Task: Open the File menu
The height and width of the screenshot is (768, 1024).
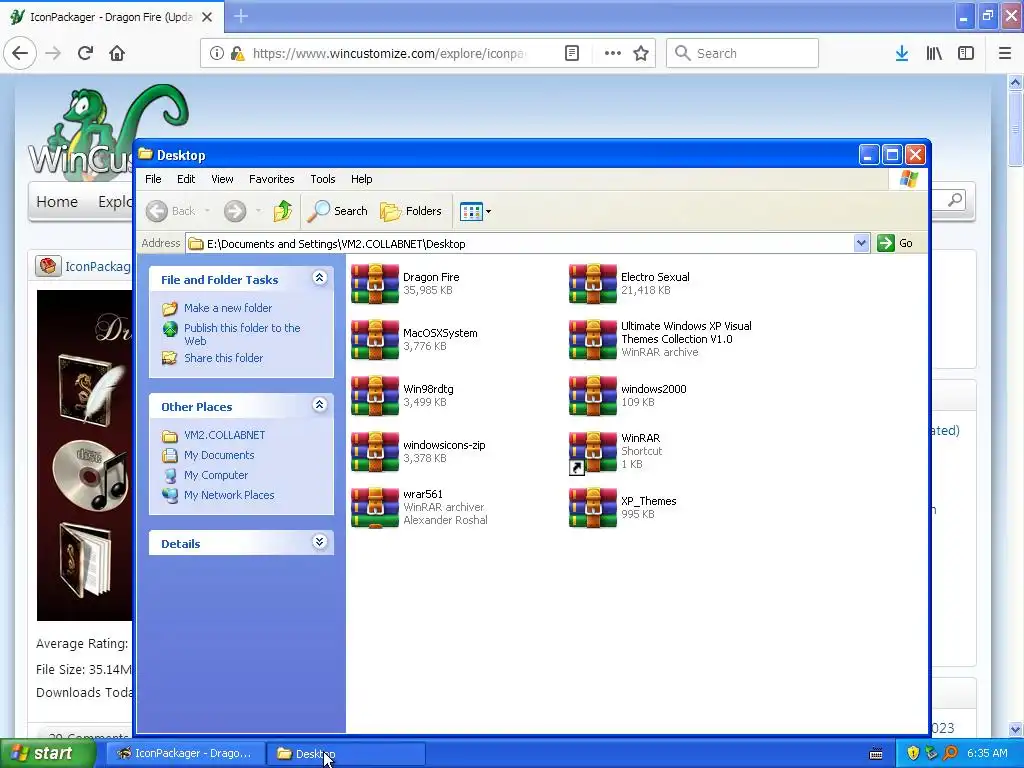Action: coord(153,179)
